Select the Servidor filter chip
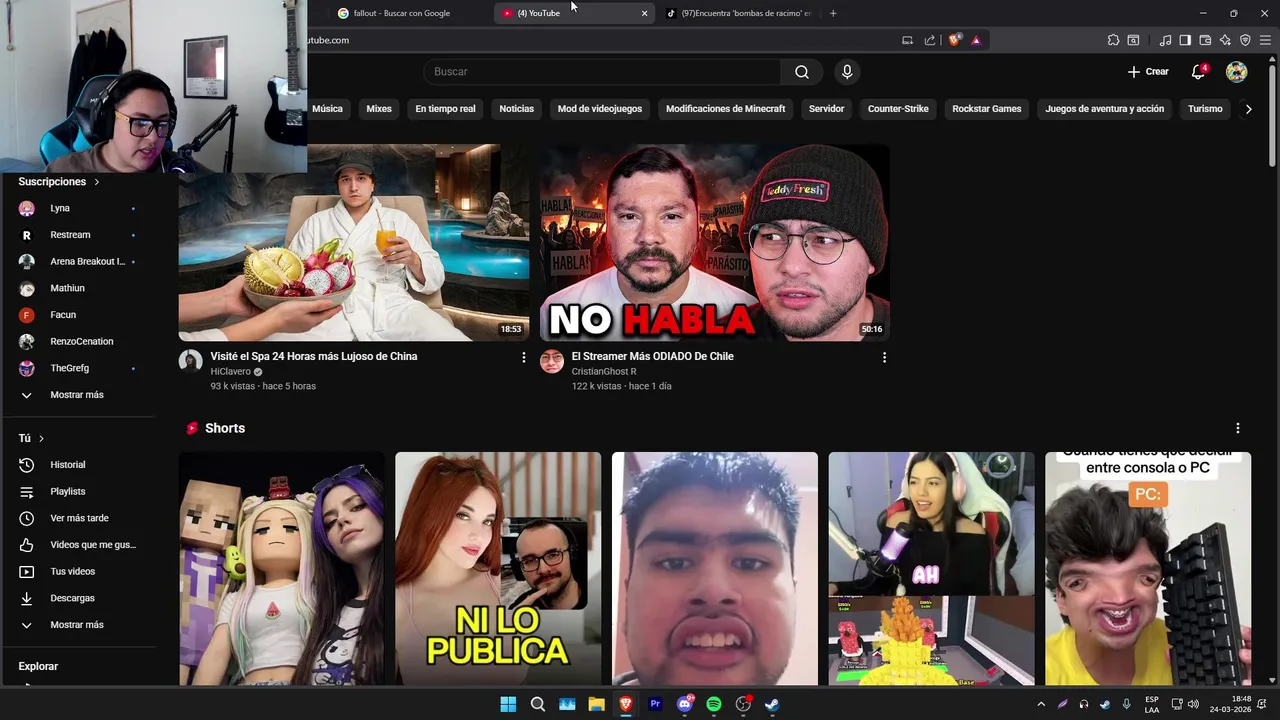 tap(827, 109)
